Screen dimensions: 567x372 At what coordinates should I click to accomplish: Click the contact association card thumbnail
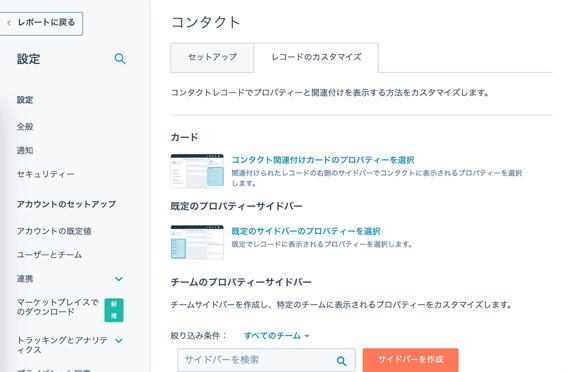[x=197, y=171]
